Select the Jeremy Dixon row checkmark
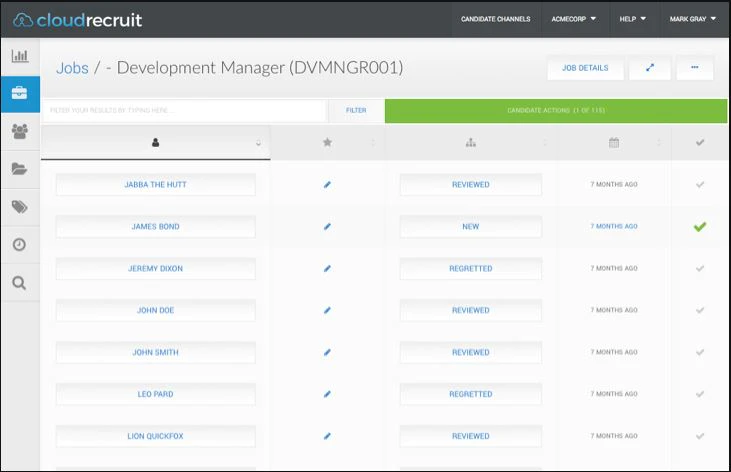The width and height of the screenshot is (731, 472). pos(700,269)
